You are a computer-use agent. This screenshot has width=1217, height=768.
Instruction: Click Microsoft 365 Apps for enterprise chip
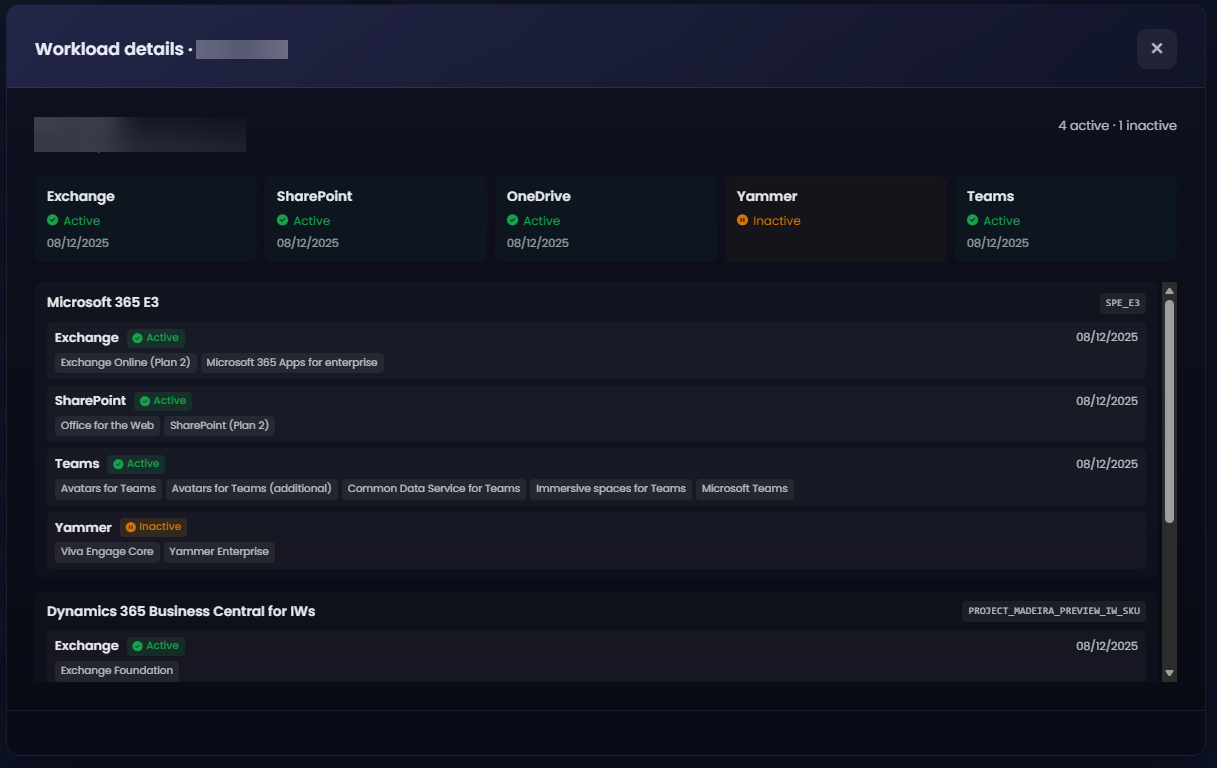tap(292, 362)
